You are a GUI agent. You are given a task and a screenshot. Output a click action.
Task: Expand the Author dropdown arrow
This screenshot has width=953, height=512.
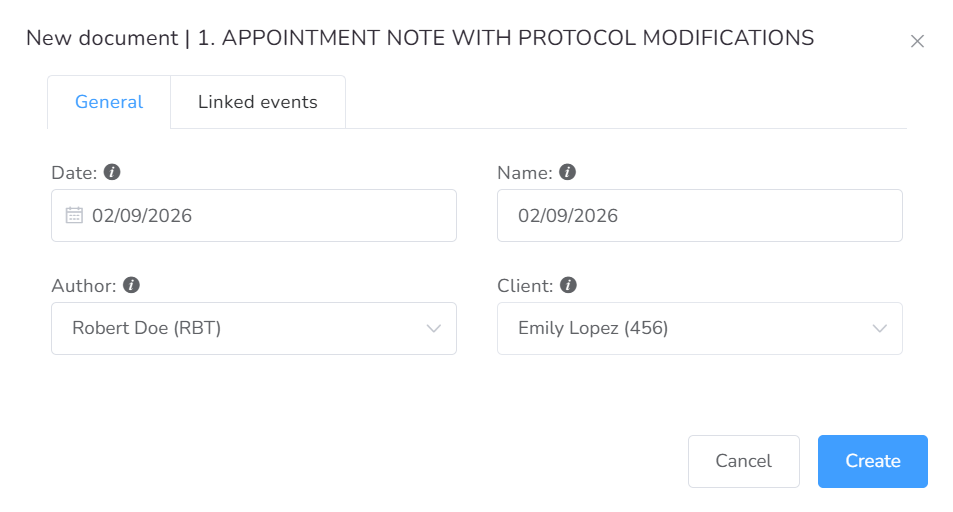point(434,328)
